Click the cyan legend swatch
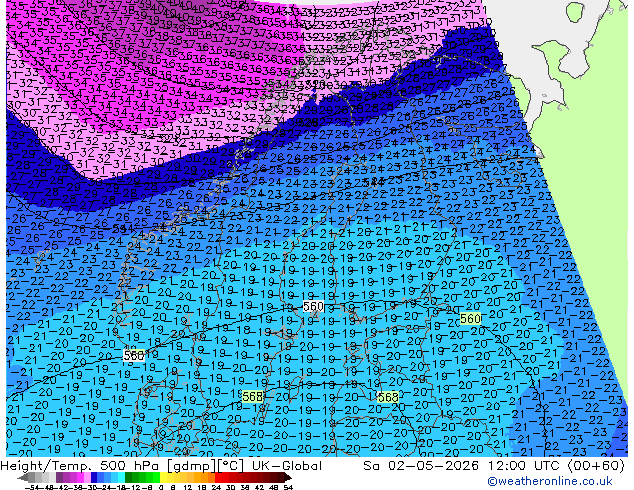This screenshot has height=490, width=634. (x=121, y=477)
